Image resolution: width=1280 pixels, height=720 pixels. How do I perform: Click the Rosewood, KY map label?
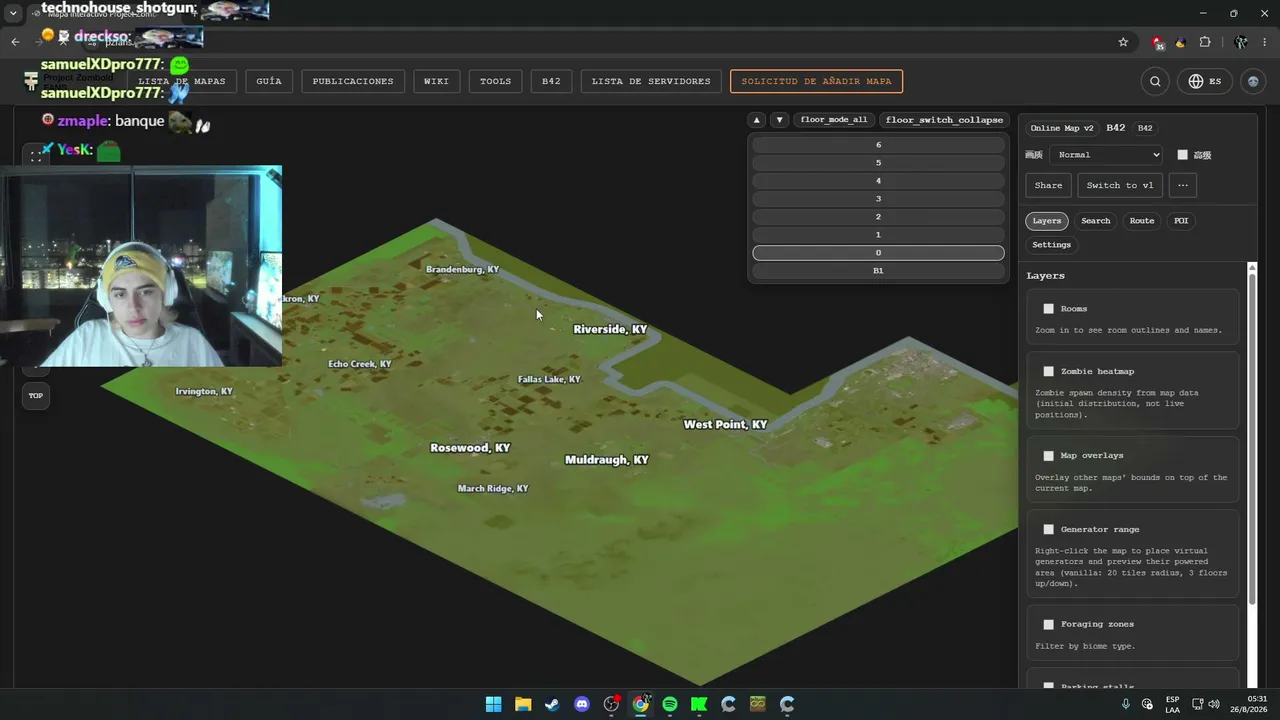[470, 448]
